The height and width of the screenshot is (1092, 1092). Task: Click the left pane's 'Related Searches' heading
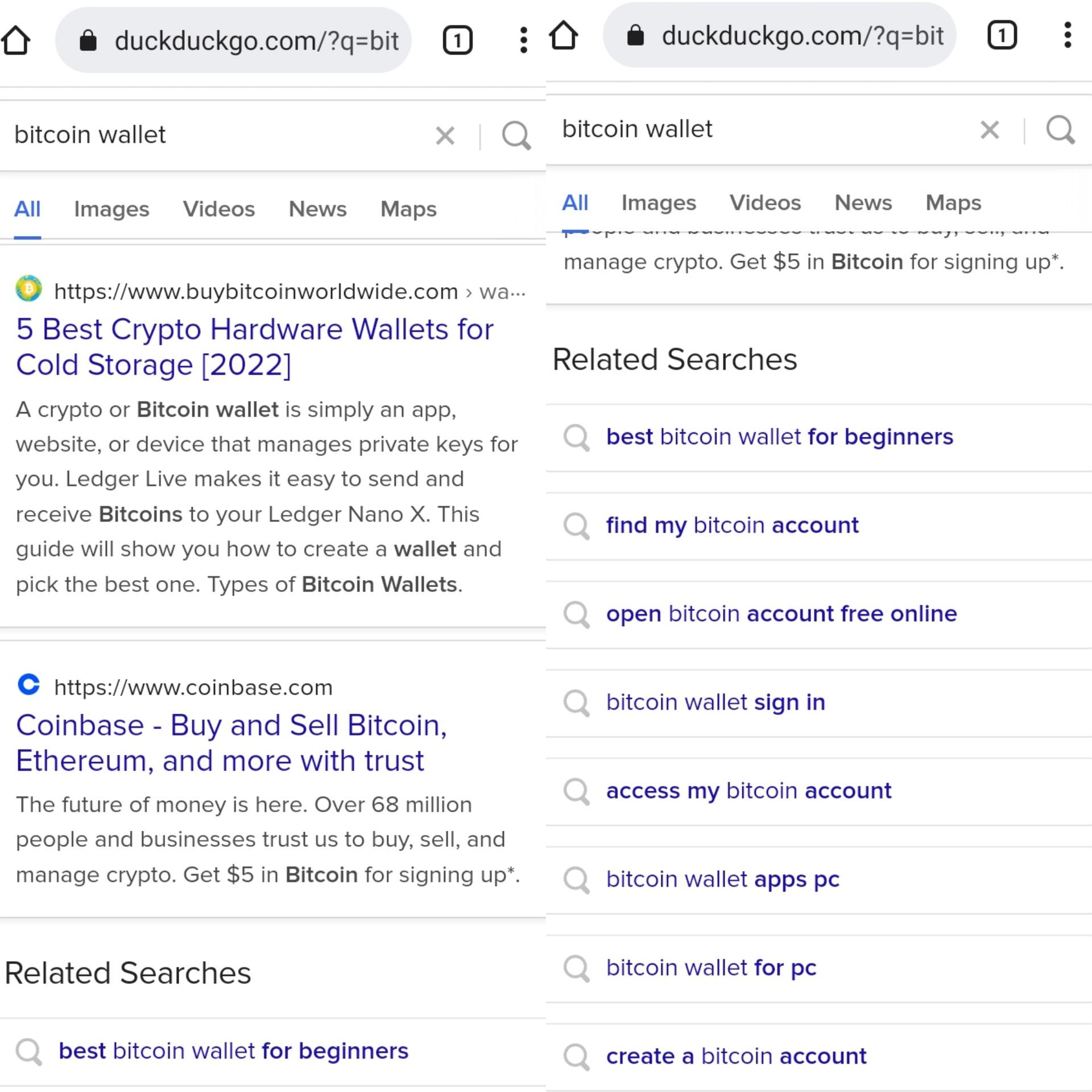click(x=128, y=973)
